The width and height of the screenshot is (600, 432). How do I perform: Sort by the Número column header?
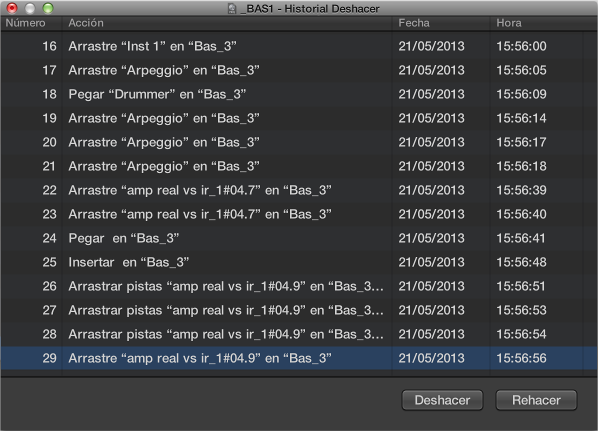[31, 23]
